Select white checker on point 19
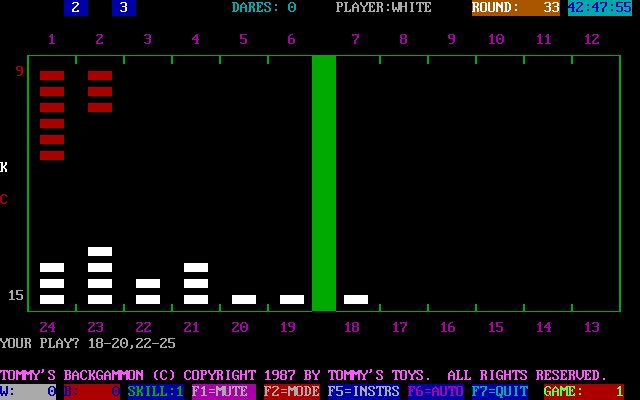The image size is (640, 400). click(x=292, y=299)
